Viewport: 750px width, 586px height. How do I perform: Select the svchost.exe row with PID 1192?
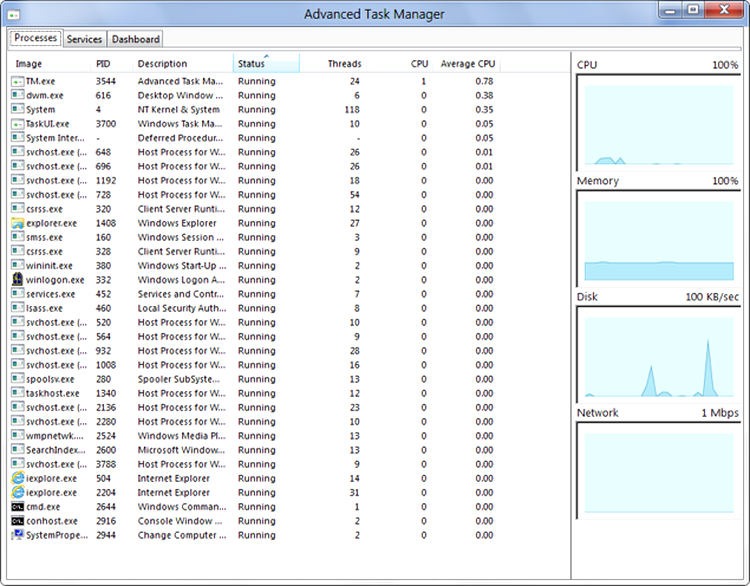pos(254,180)
